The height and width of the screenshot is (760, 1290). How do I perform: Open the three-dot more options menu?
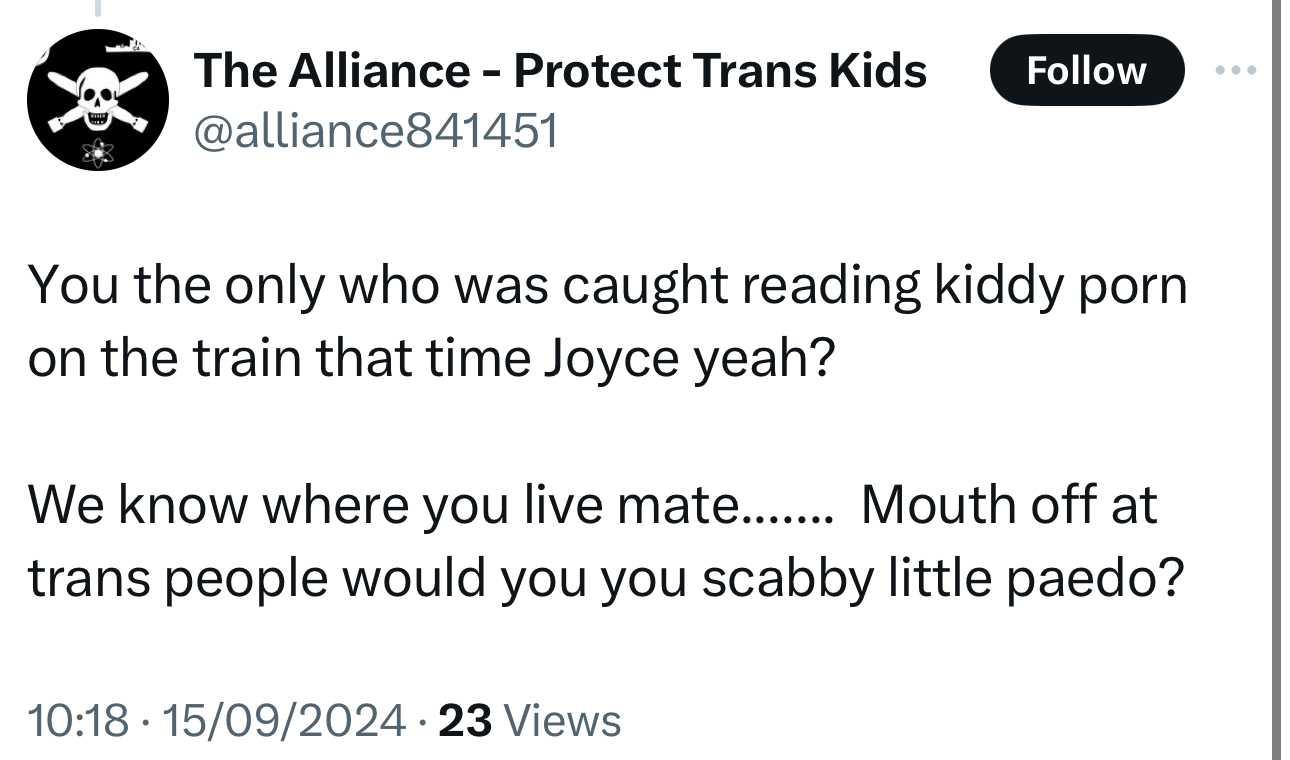tap(1240, 71)
